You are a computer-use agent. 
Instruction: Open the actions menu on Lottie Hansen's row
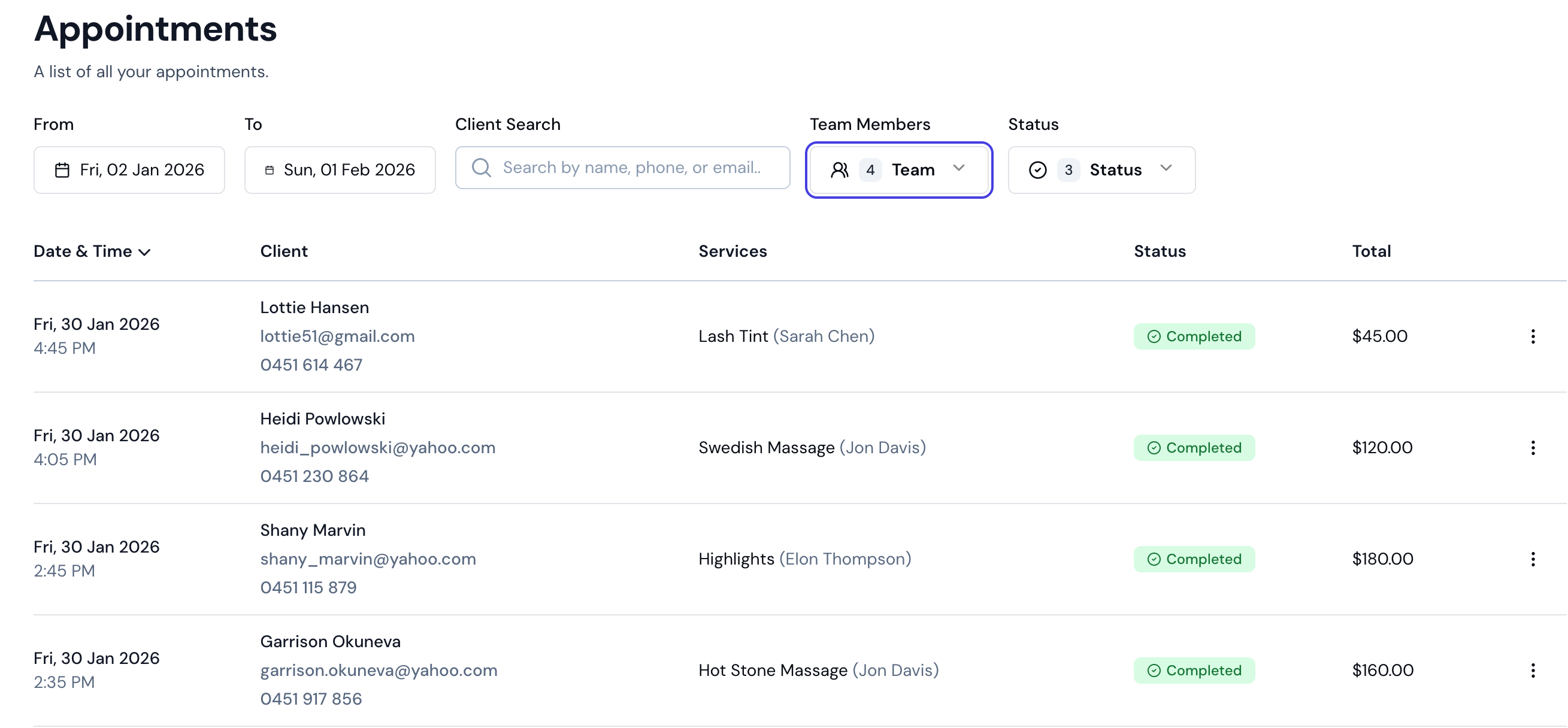(1533, 336)
